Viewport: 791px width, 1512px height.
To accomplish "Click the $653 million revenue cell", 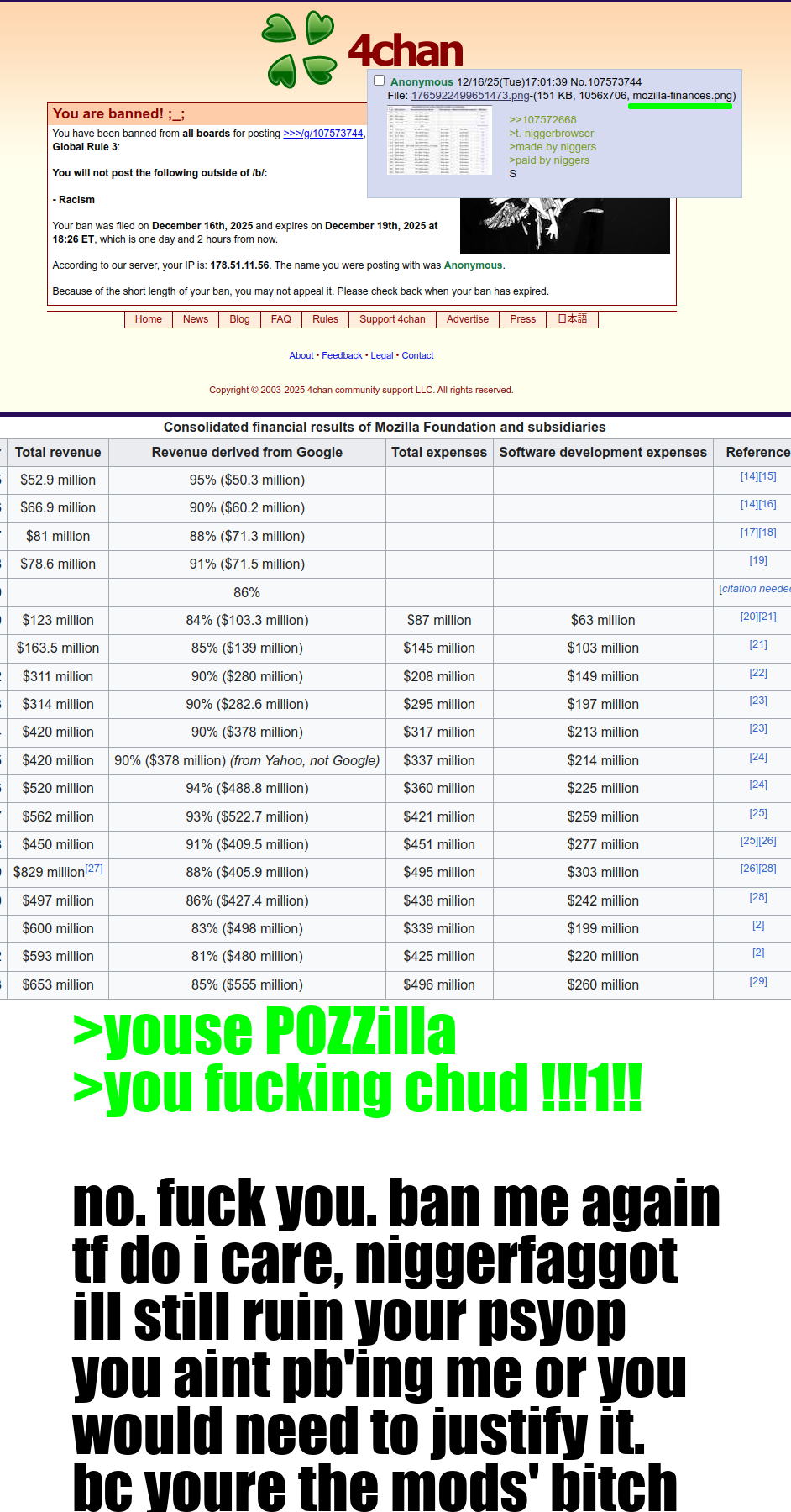I will click(x=58, y=985).
